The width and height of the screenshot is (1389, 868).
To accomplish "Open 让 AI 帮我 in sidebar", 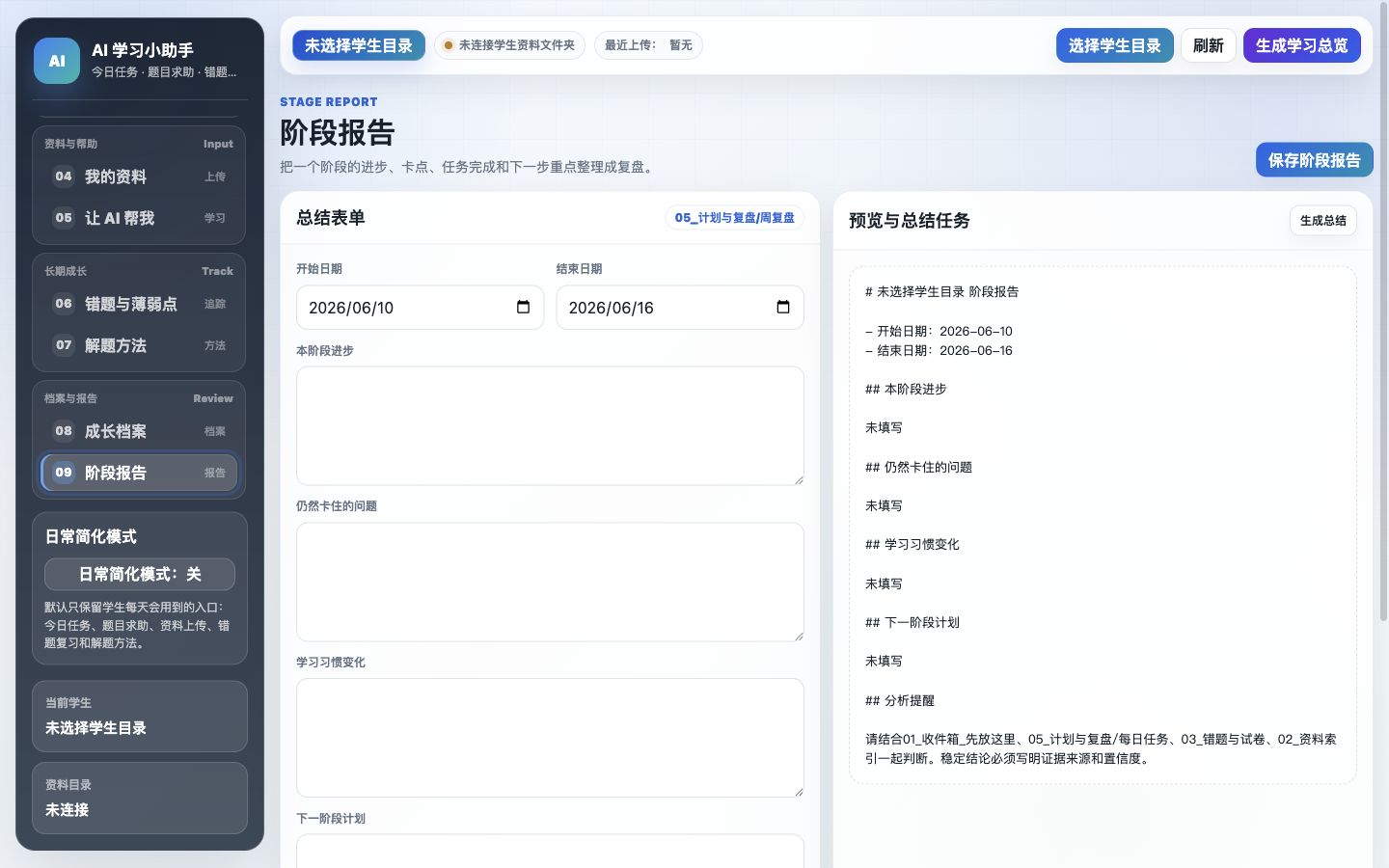I will (x=140, y=218).
